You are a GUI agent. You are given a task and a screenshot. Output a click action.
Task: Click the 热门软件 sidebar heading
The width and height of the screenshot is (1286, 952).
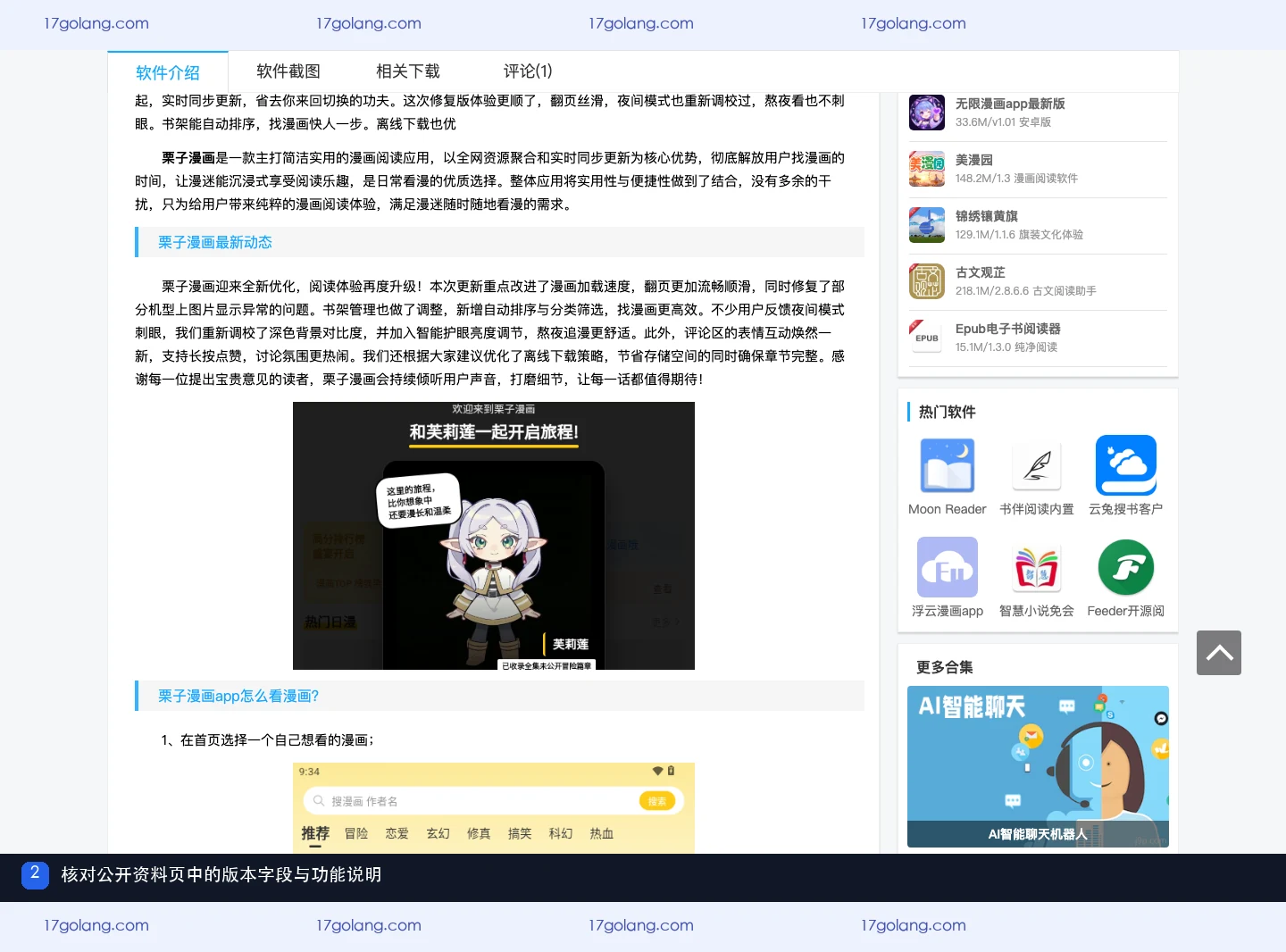pyautogui.click(x=948, y=412)
